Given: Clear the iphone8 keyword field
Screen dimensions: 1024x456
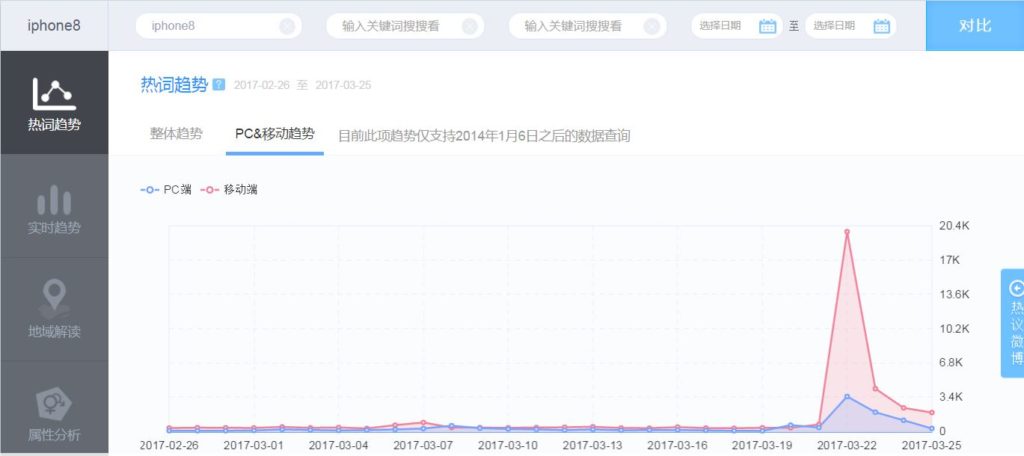Looking at the screenshot, I should 287,27.
